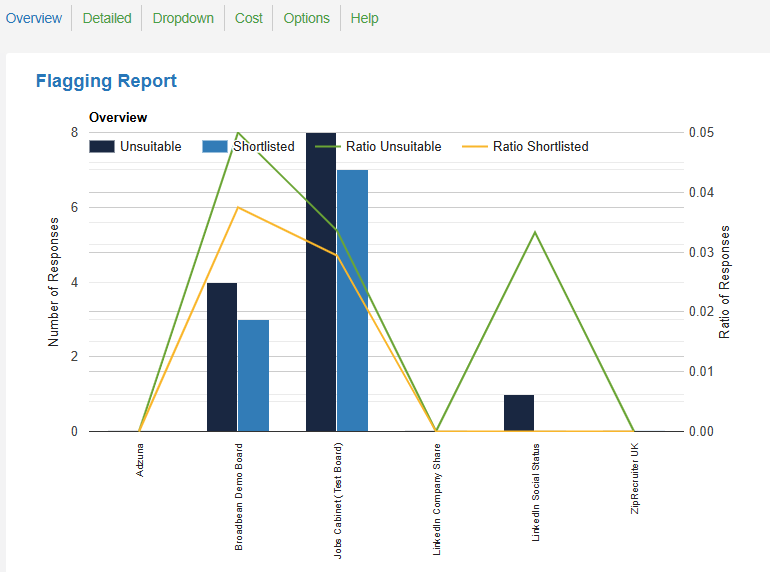Screen dimensions: 770x572
Task: Open the Overview tab
Action: tap(33, 18)
